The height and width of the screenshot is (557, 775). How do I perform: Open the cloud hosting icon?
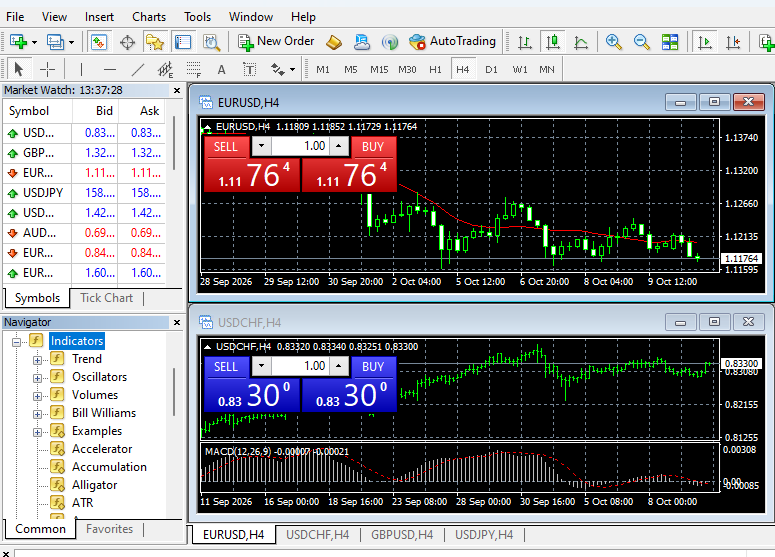click(x=362, y=42)
